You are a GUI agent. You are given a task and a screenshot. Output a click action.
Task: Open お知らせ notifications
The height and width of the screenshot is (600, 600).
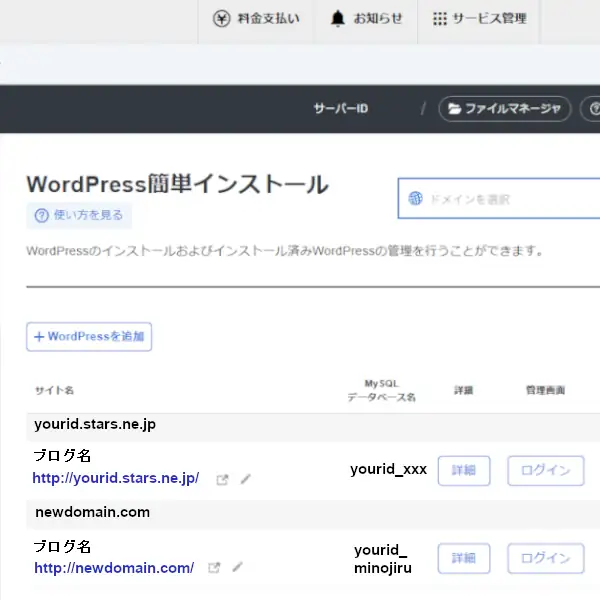(x=366, y=18)
